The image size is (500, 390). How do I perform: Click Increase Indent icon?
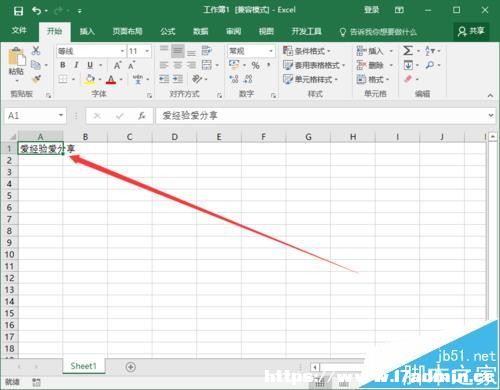click(x=178, y=79)
